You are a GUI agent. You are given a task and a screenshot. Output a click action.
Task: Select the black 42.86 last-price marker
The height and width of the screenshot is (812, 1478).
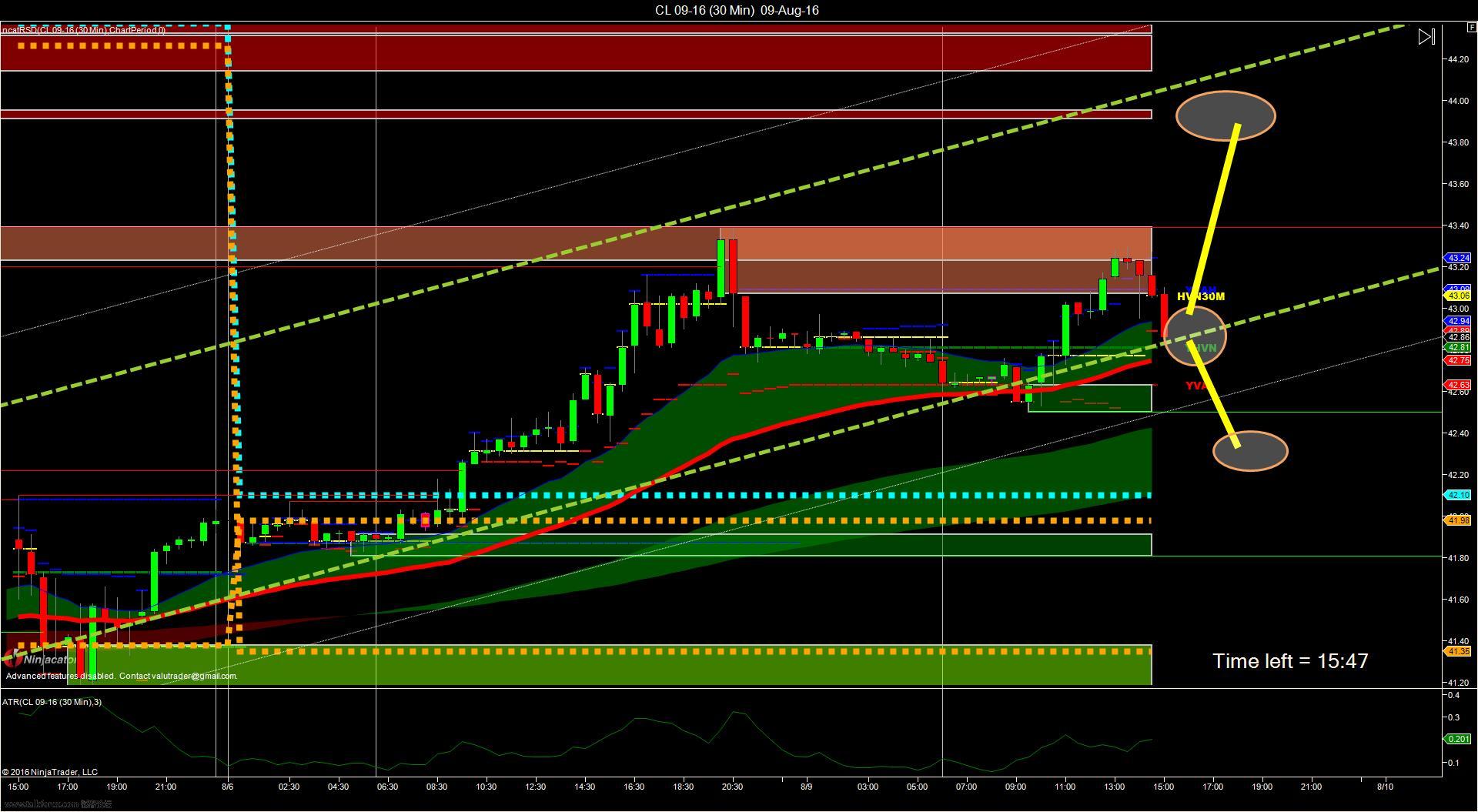[1459, 337]
